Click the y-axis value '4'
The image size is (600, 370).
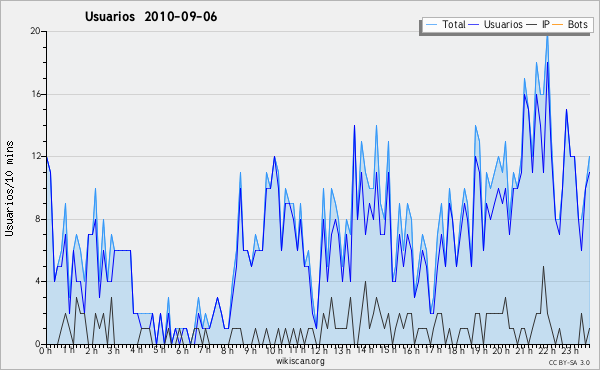38,281
